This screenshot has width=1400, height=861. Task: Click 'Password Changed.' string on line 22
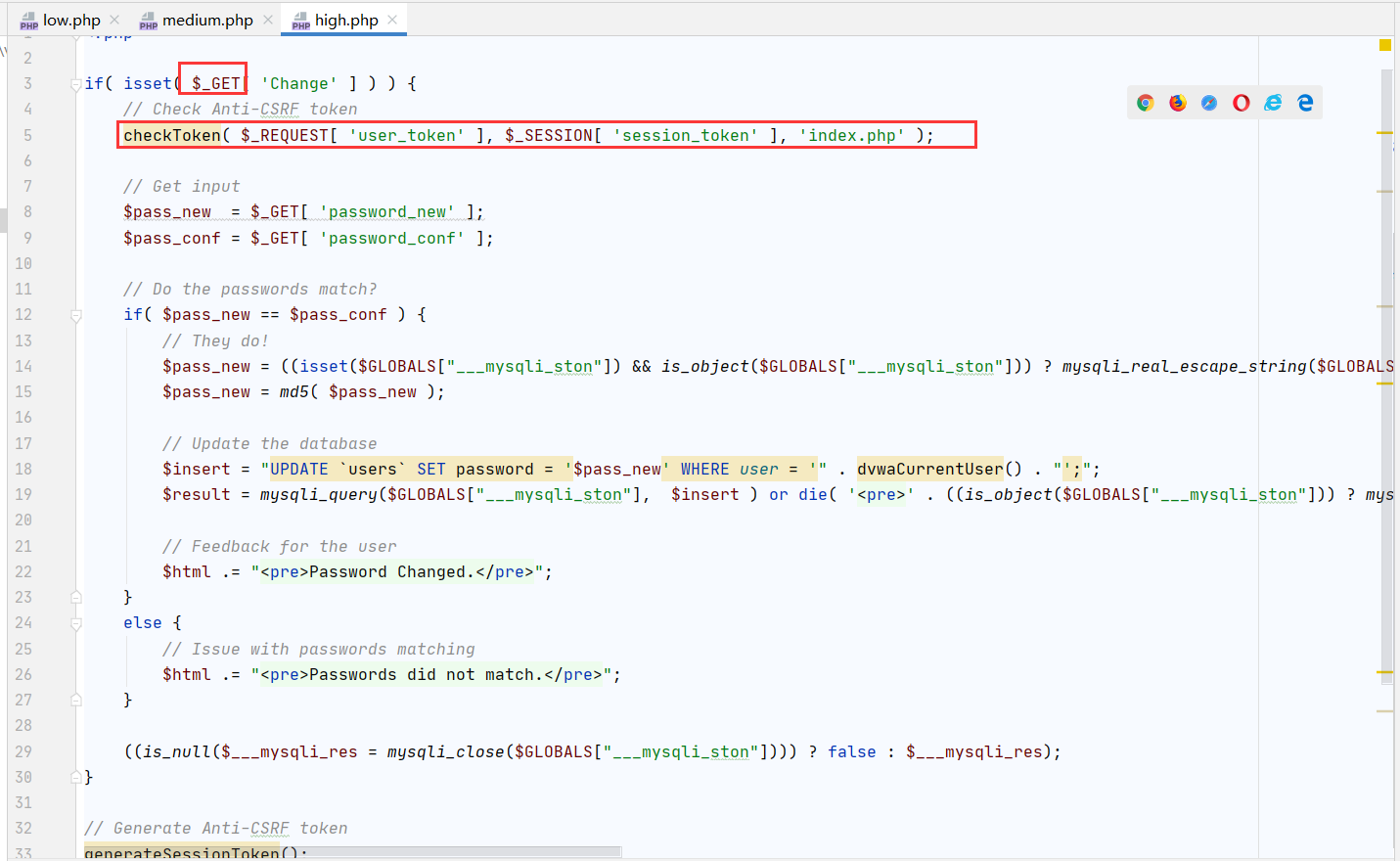(x=392, y=572)
